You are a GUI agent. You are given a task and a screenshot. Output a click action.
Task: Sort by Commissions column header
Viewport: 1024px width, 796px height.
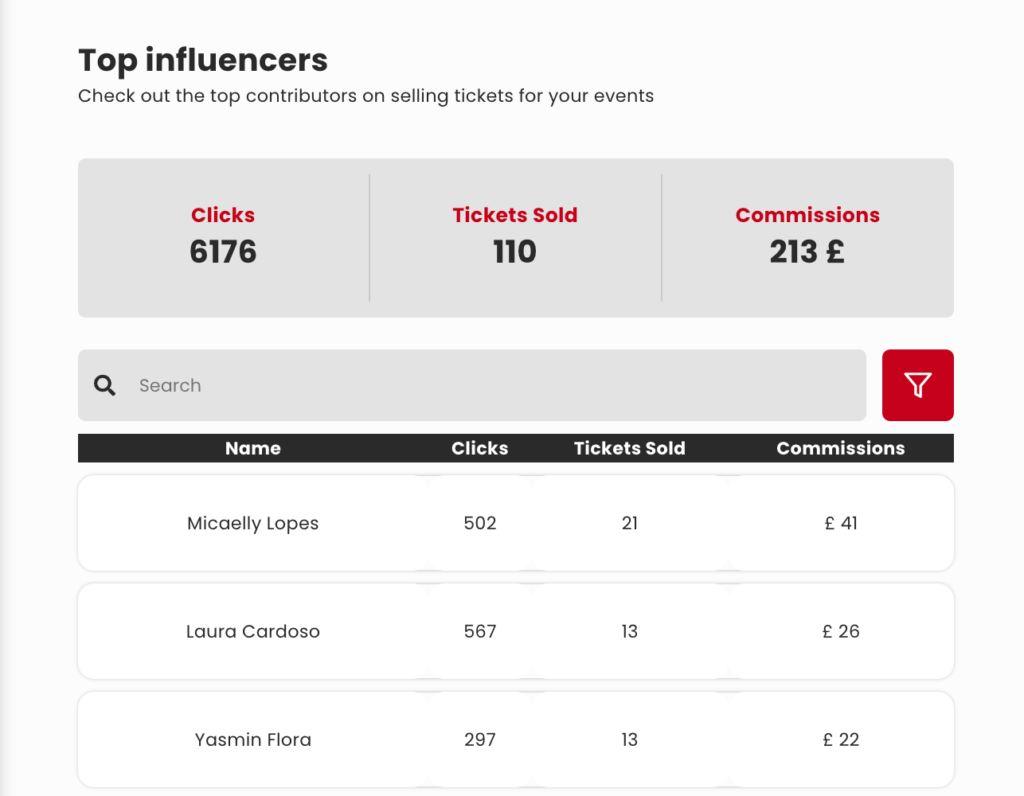pos(840,448)
